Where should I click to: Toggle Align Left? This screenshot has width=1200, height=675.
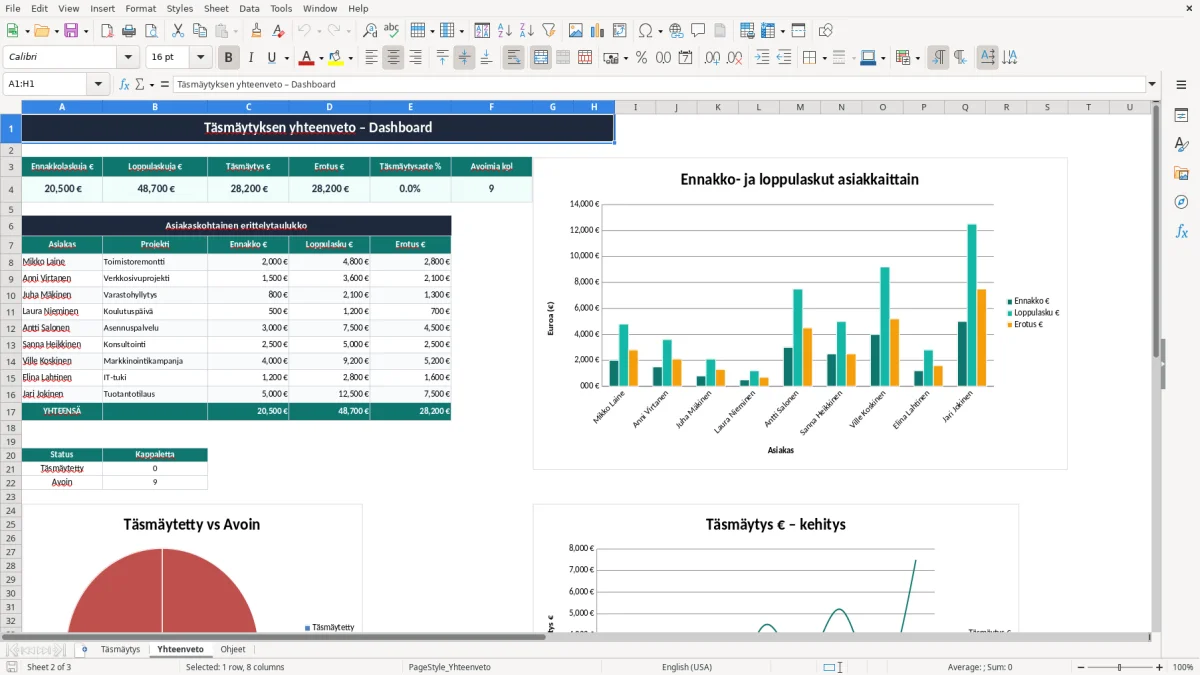pyautogui.click(x=371, y=58)
